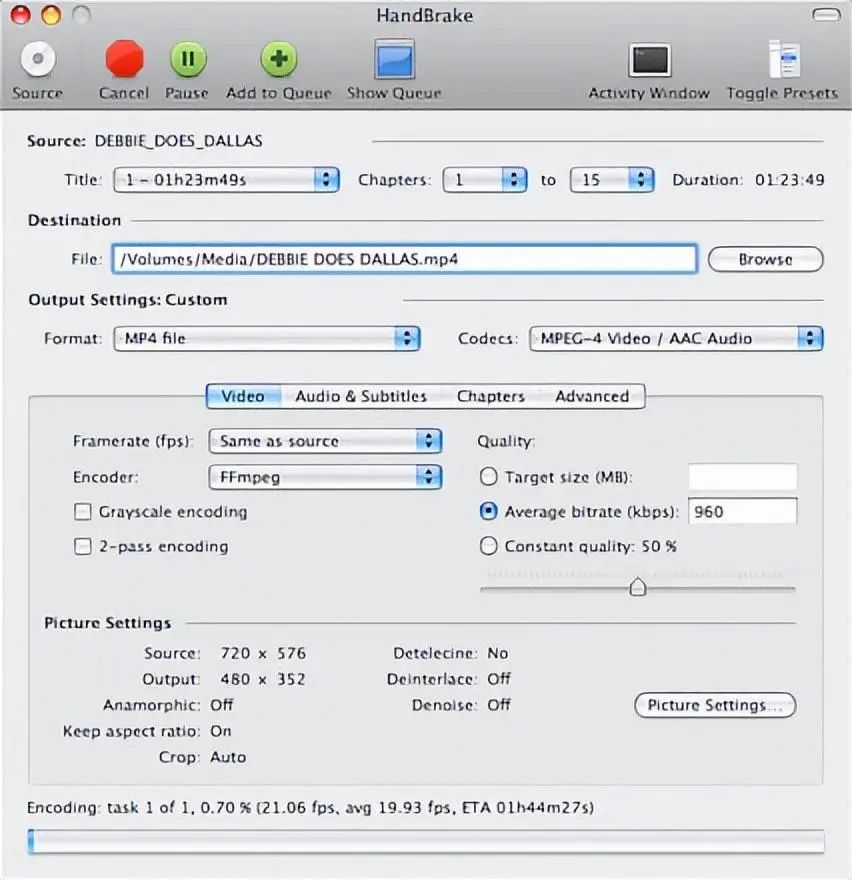852x880 pixels.
Task: Click the toolbar collapse pill in title bar
Action: (x=825, y=15)
